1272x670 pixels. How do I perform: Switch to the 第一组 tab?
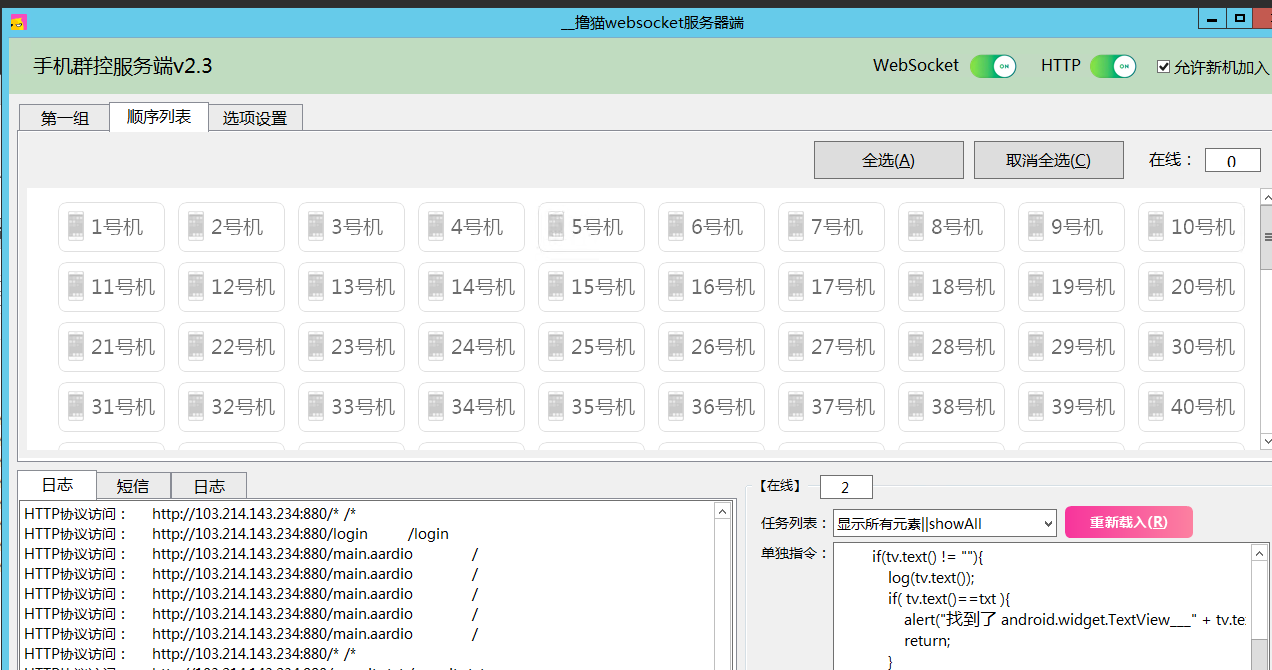coord(65,118)
